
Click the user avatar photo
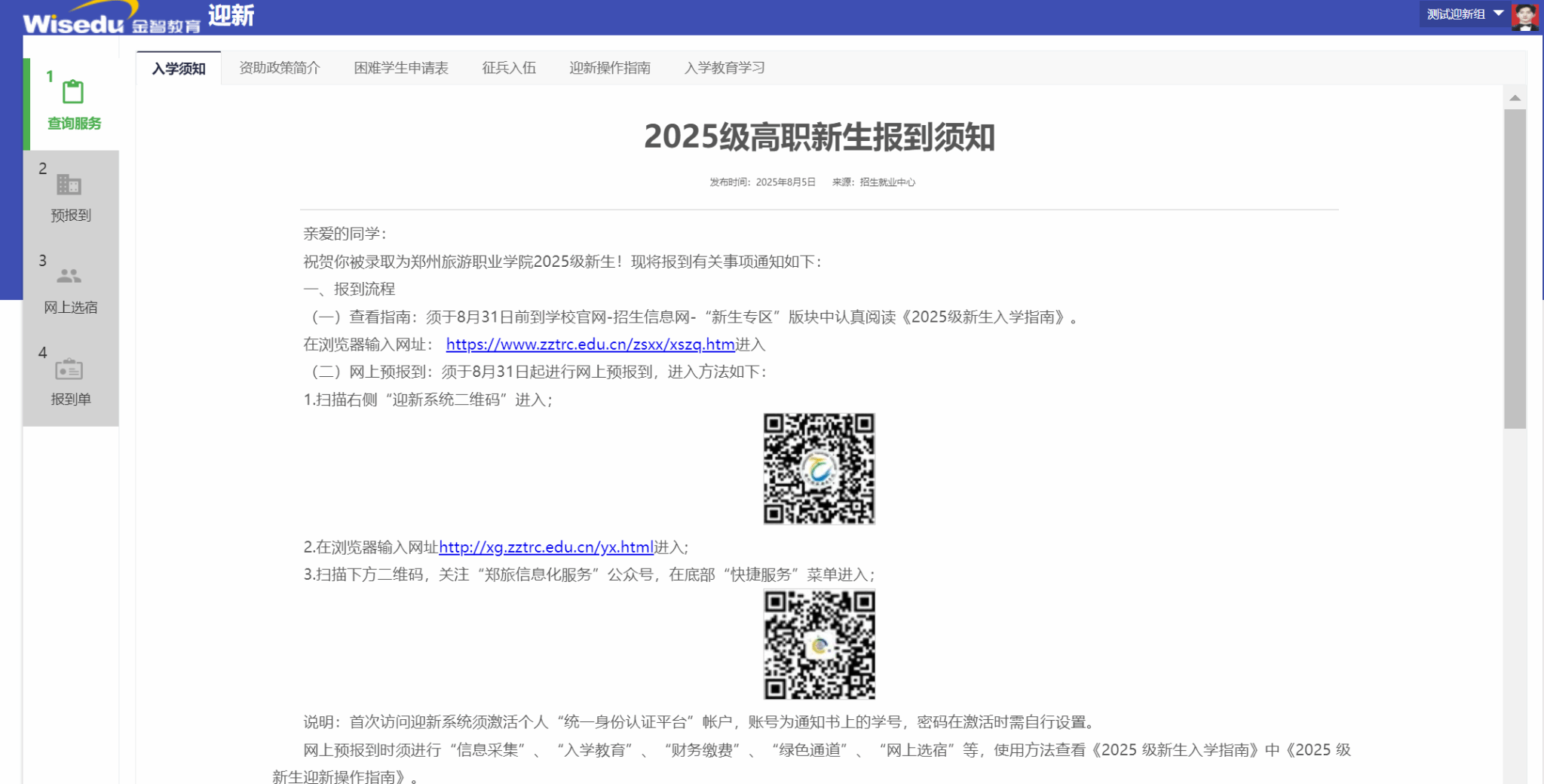(x=1524, y=17)
